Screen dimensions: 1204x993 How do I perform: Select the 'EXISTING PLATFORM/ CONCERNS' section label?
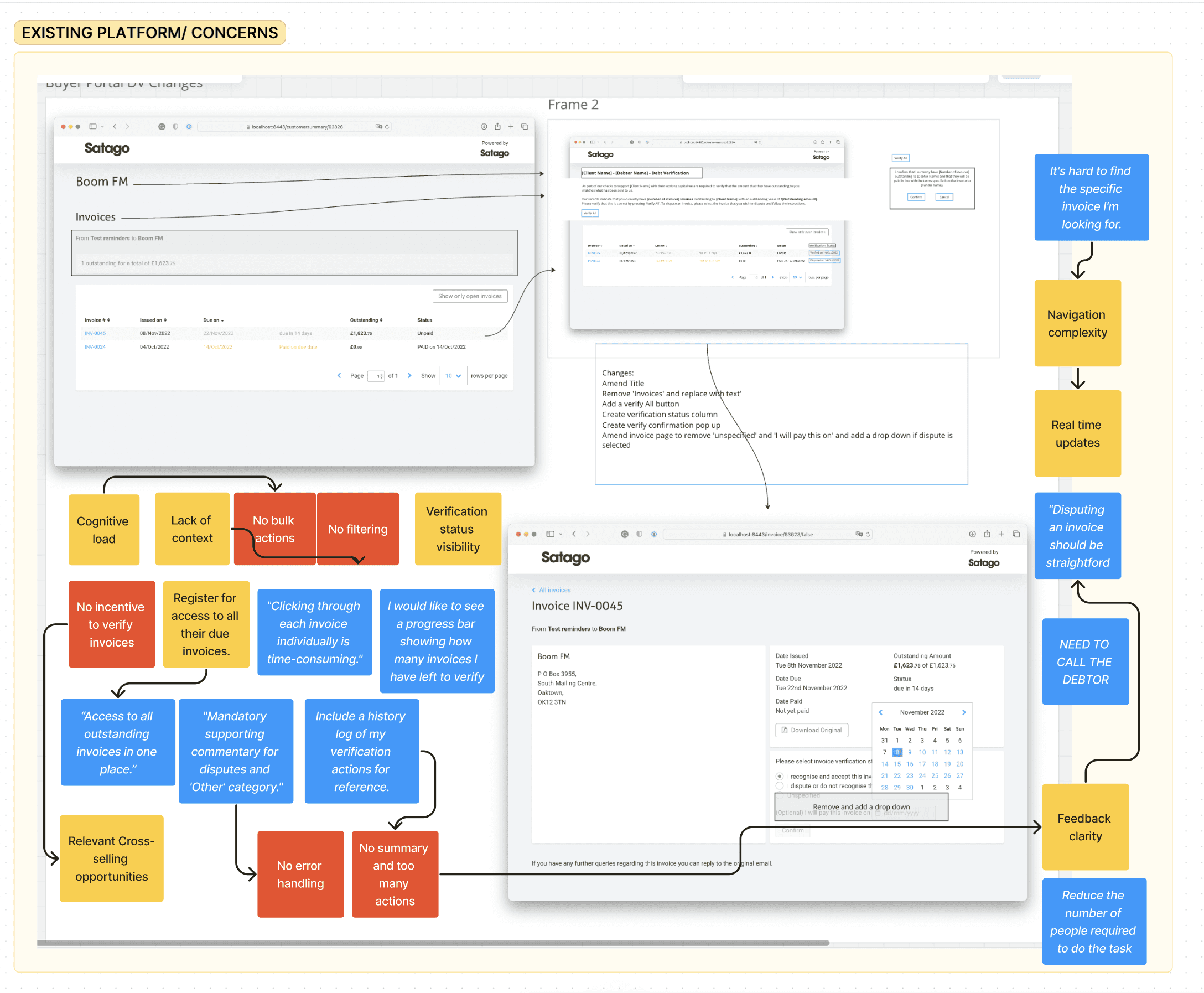[x=150, y=33]
